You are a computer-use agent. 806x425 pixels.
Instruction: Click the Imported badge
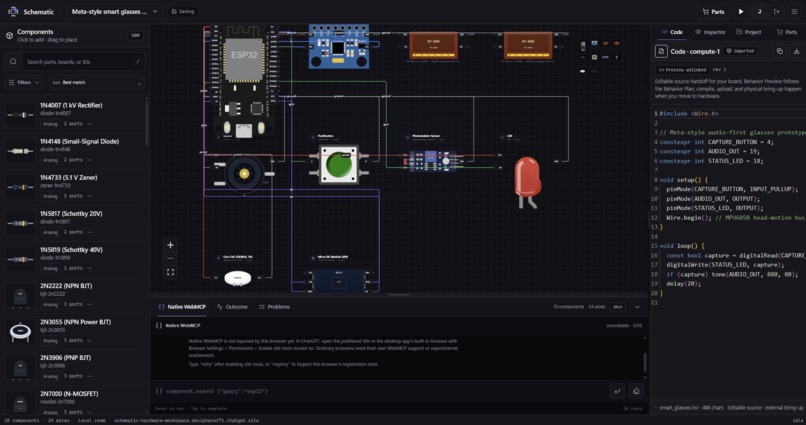coord(740,51)
